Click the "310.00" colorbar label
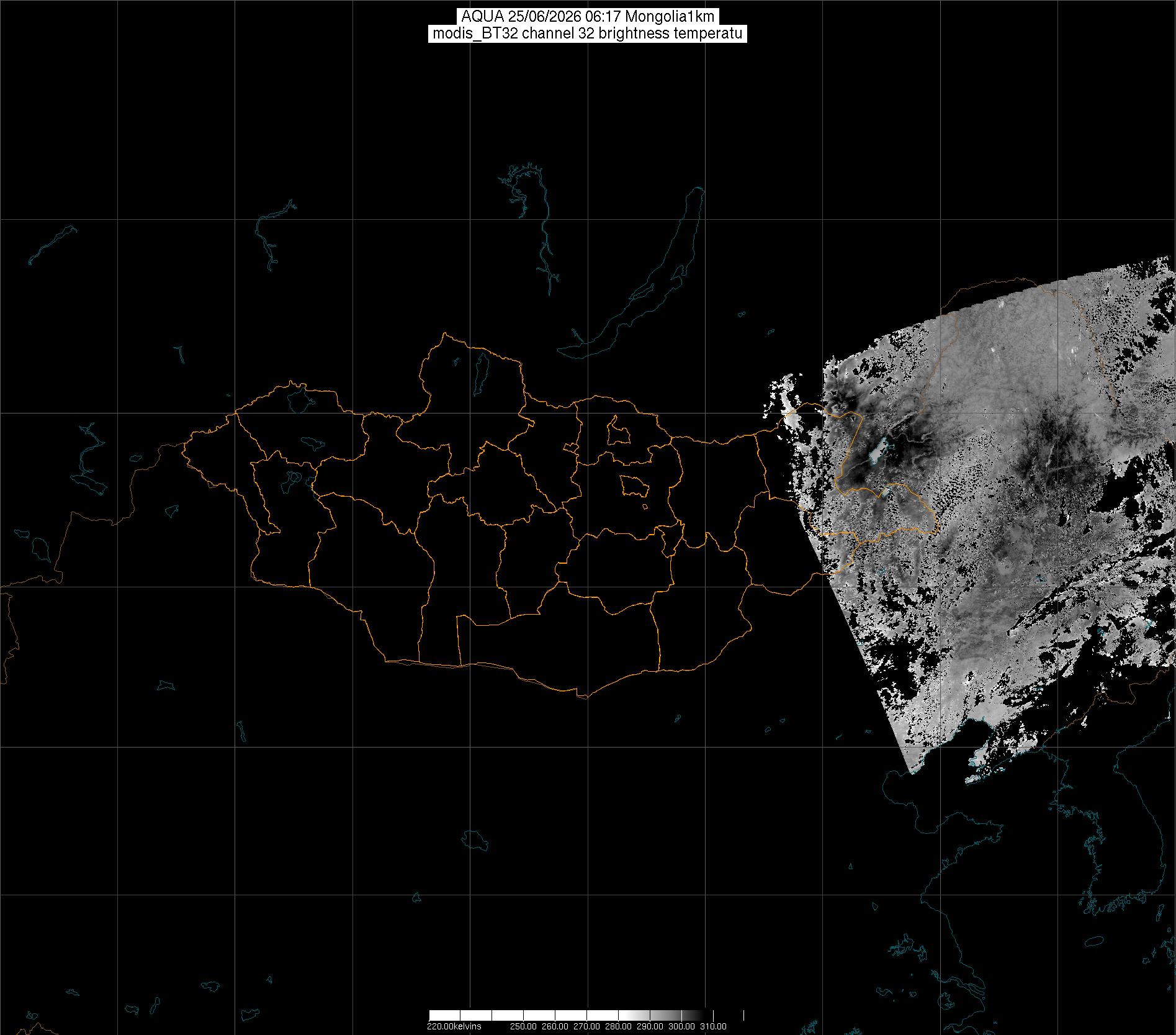Screen dimensions: 1176x1035 tap(713, 1026)
